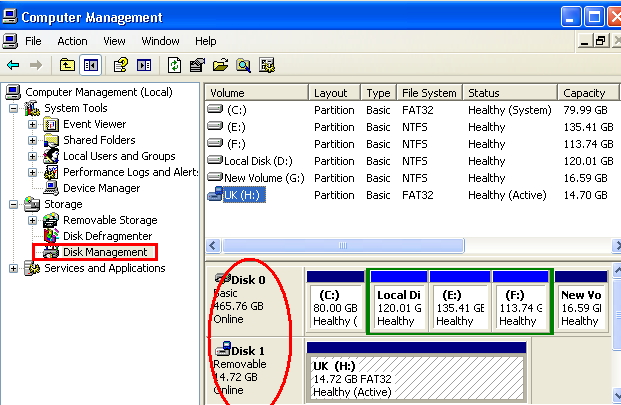This screenshot has height=405, width=621.
Task: Collapse the Storage tree node
Action: tap(13, 204)
